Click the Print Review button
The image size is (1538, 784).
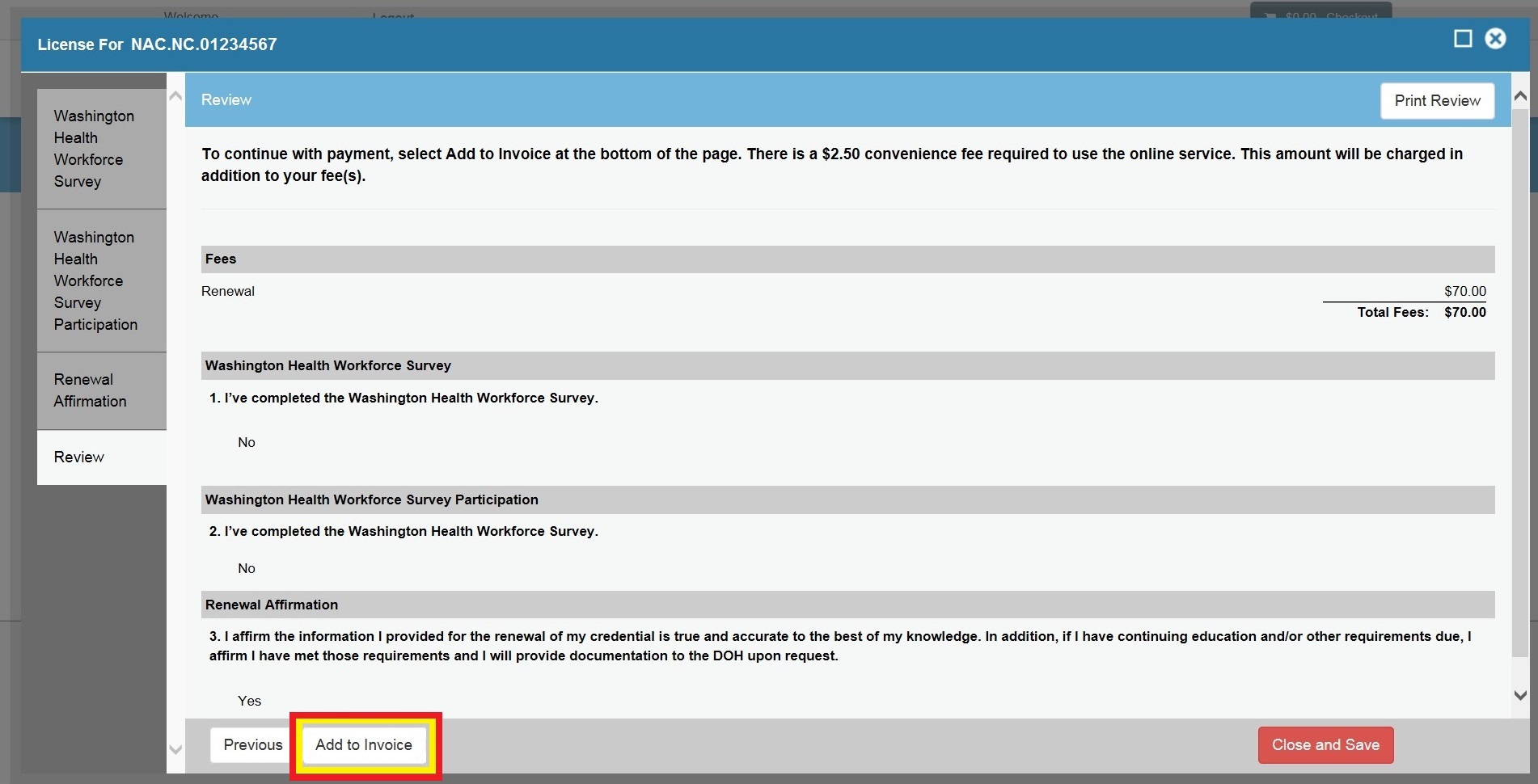point(1436,101)
